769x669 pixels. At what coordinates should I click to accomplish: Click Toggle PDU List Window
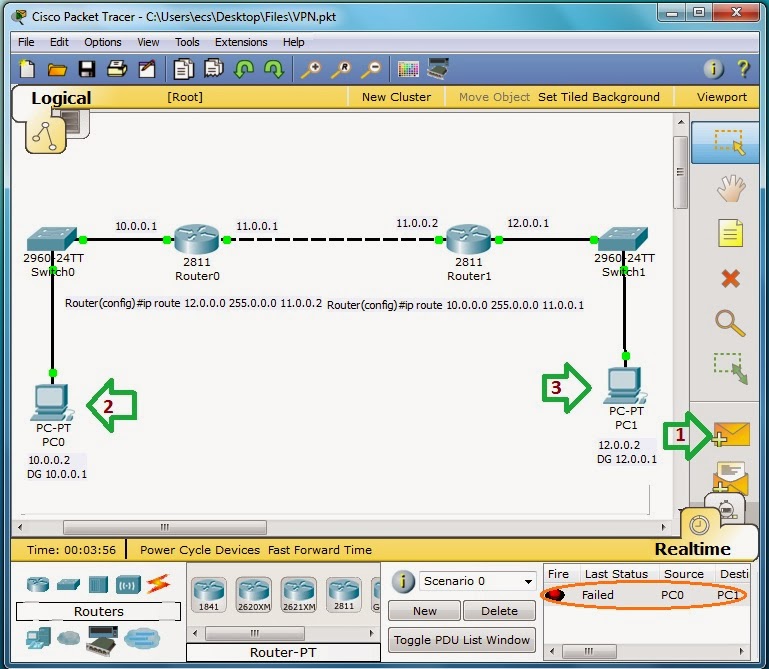pyautogui.click(x=461, y=640)
